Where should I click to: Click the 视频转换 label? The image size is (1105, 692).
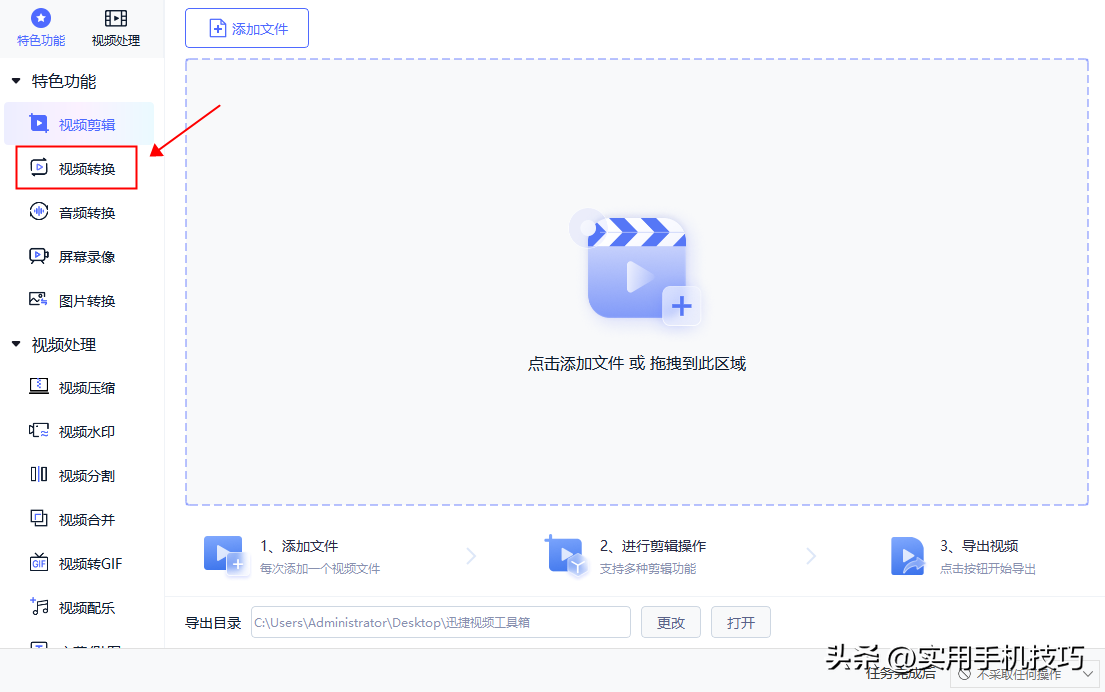pyautogui.click(x=87, y=168)
